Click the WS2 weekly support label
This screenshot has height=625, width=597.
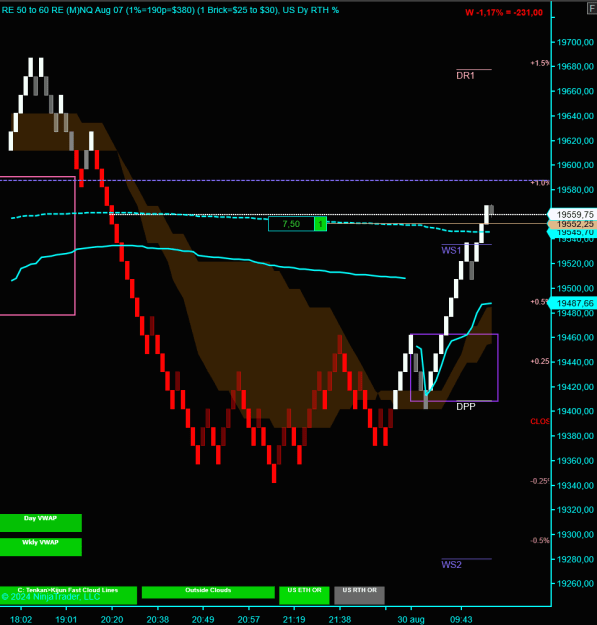[x=451, y=565]
